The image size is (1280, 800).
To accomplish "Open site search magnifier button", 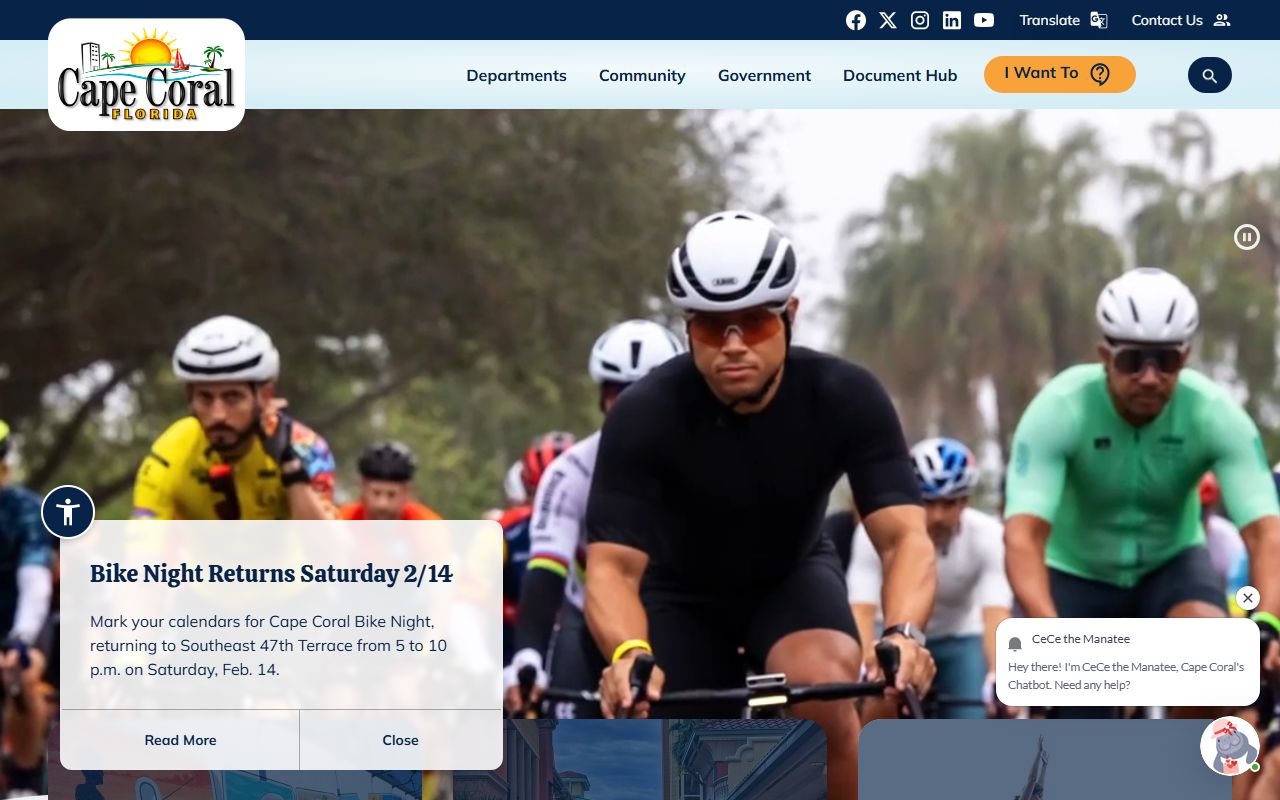I will point(1210,75).
